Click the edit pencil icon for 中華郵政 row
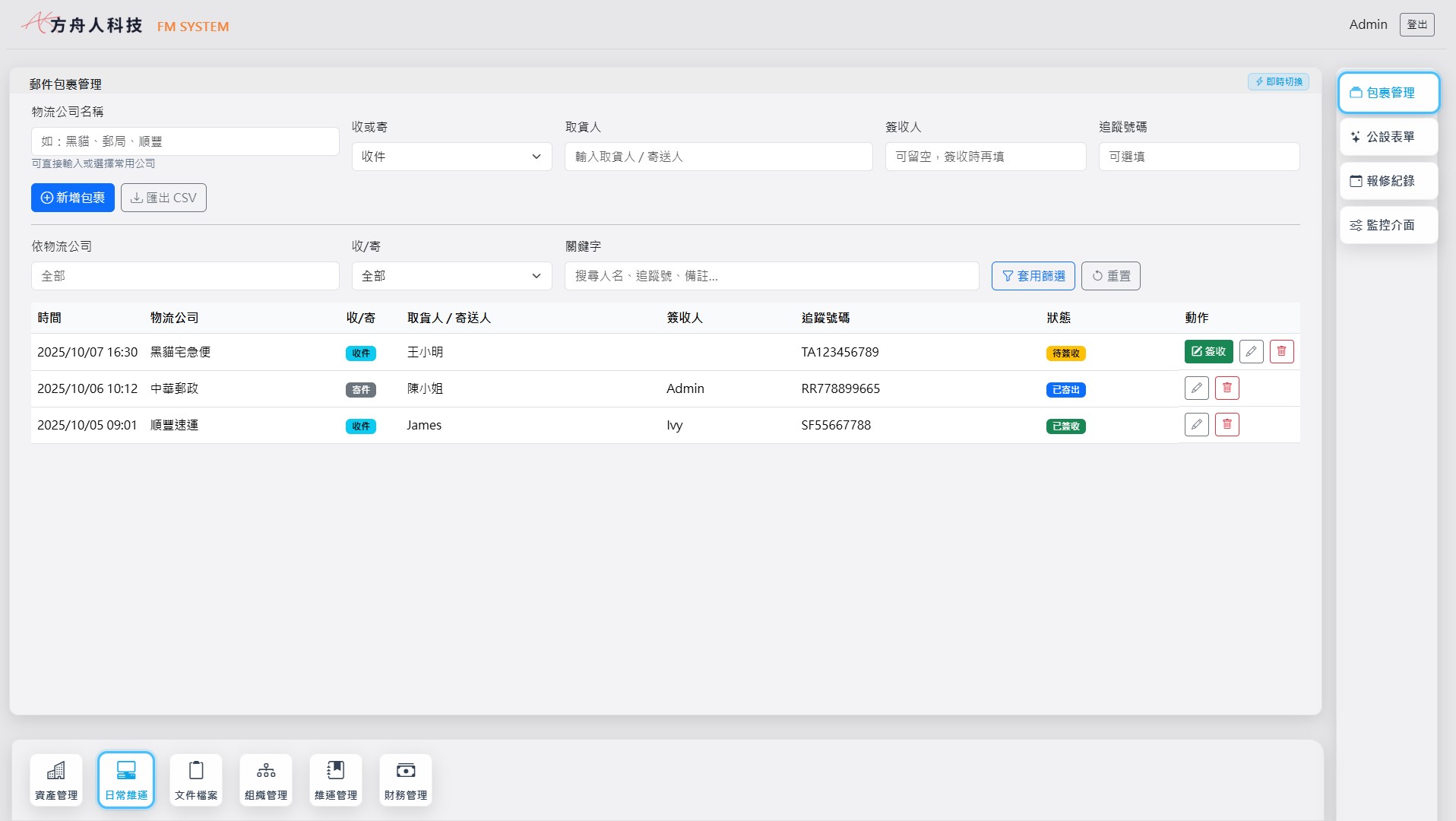Image resolution: width=1456 pixels, height=821 pixels. click(1196, 388)
